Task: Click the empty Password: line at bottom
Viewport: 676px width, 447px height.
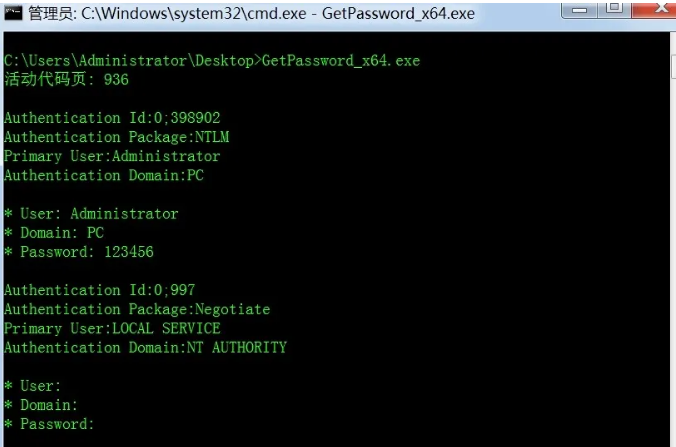Action: click(x=49, y=424)
